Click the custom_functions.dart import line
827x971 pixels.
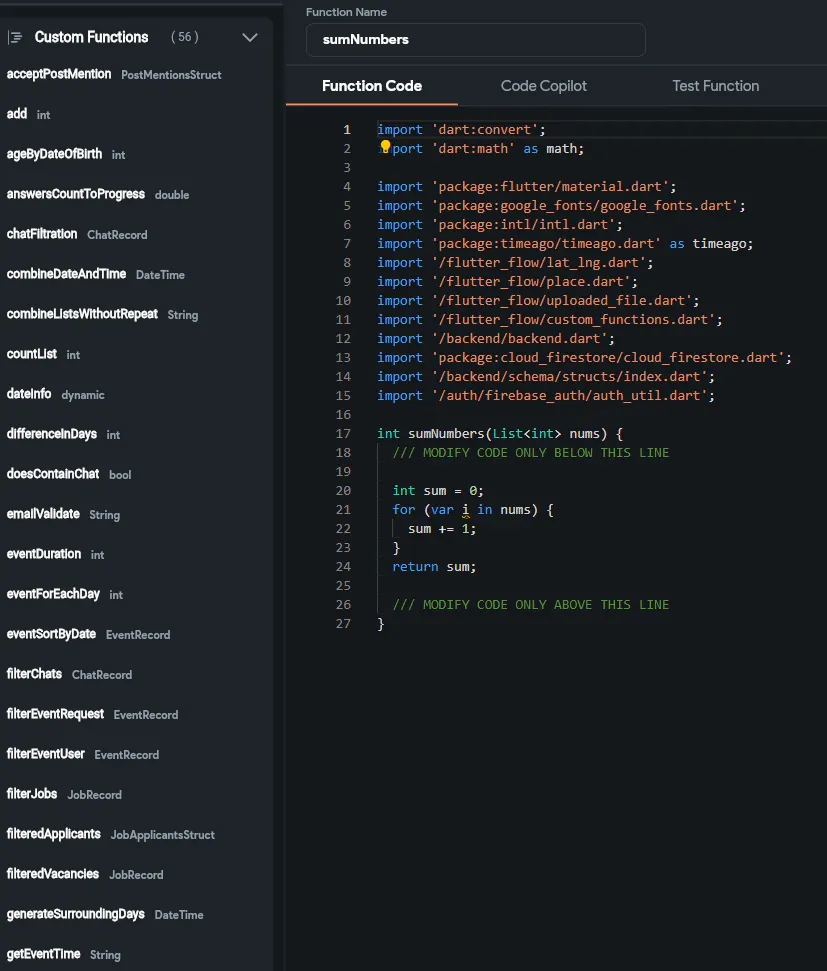pyautogui.click(x=550, y=320)
